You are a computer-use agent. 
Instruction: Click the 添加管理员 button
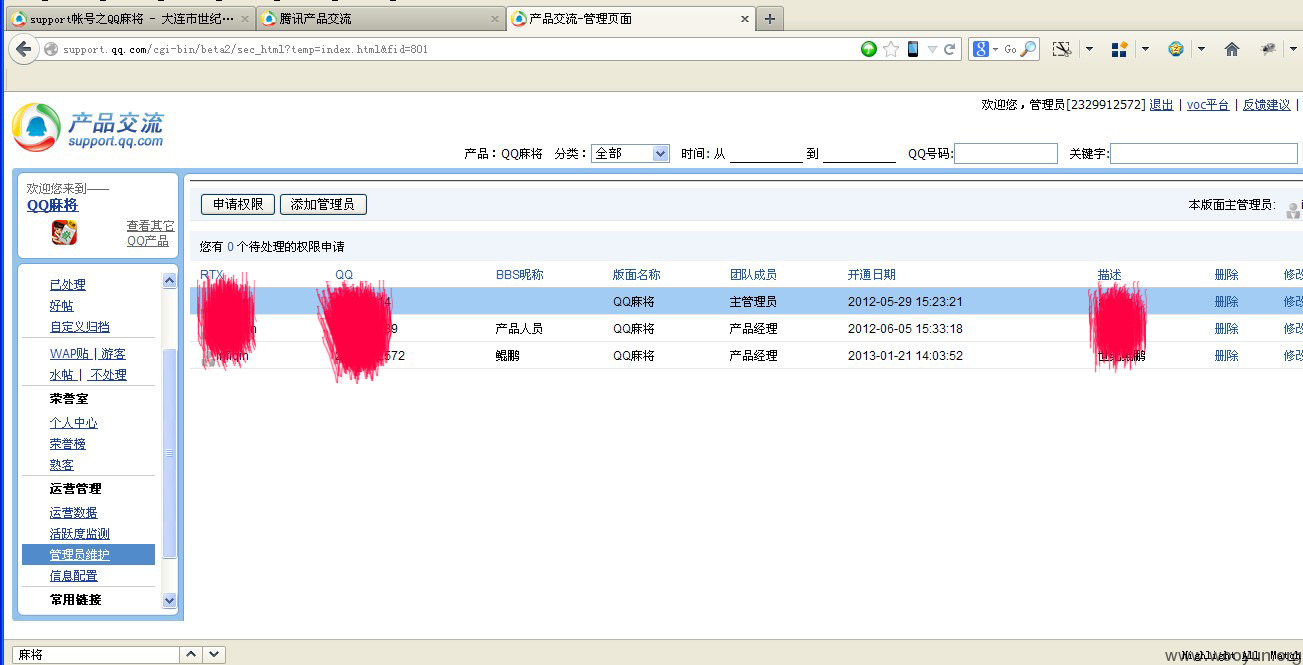click(x=323, y=204)
